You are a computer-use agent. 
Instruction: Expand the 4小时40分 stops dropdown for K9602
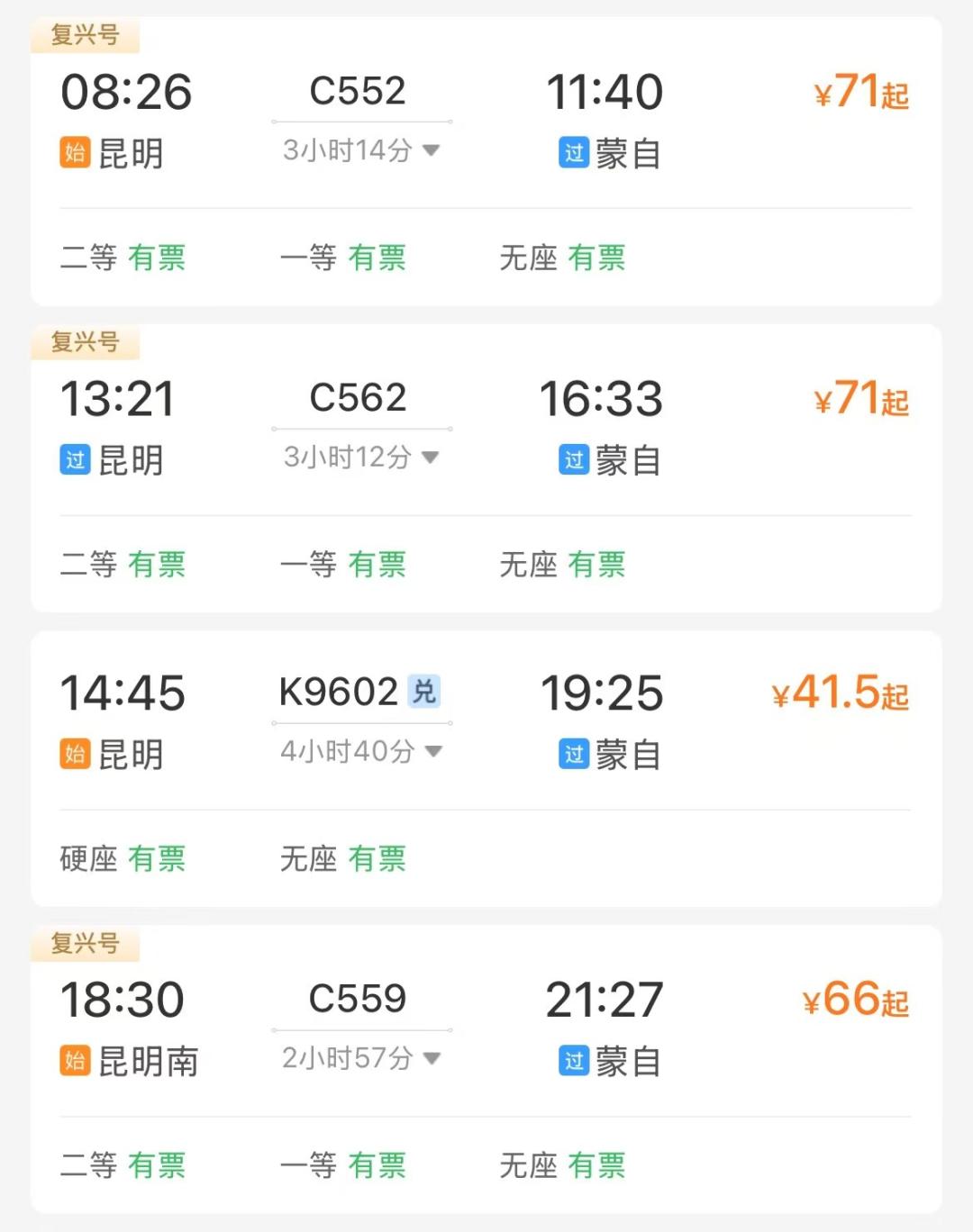pyautogui.click(x=433, y=751)
